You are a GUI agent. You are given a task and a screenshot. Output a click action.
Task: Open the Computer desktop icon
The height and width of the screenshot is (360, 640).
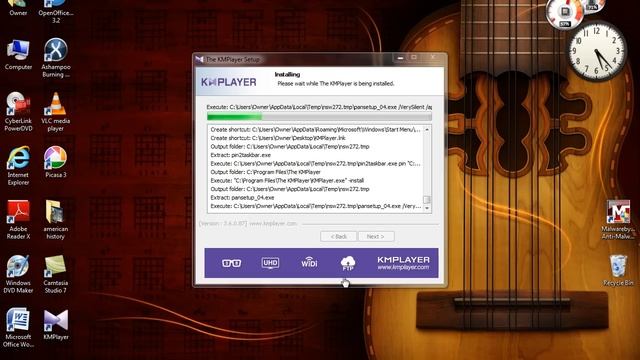[x=18, y=55]
